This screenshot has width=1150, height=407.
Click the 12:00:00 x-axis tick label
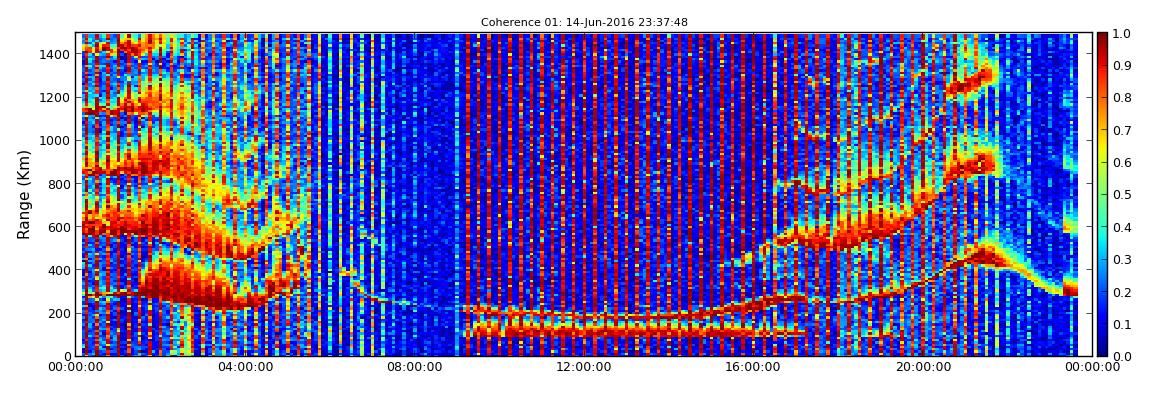tap(584, 367)
